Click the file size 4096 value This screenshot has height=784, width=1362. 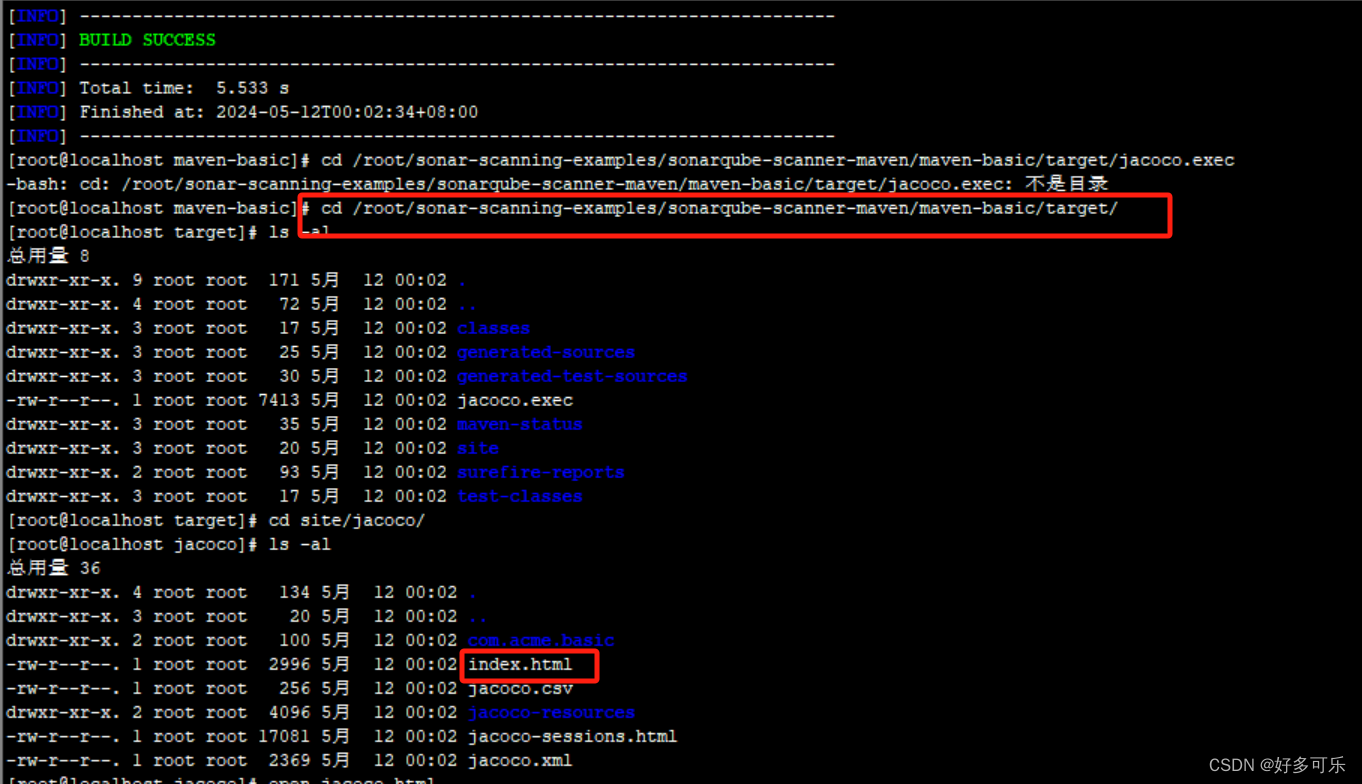coord(289,712)
